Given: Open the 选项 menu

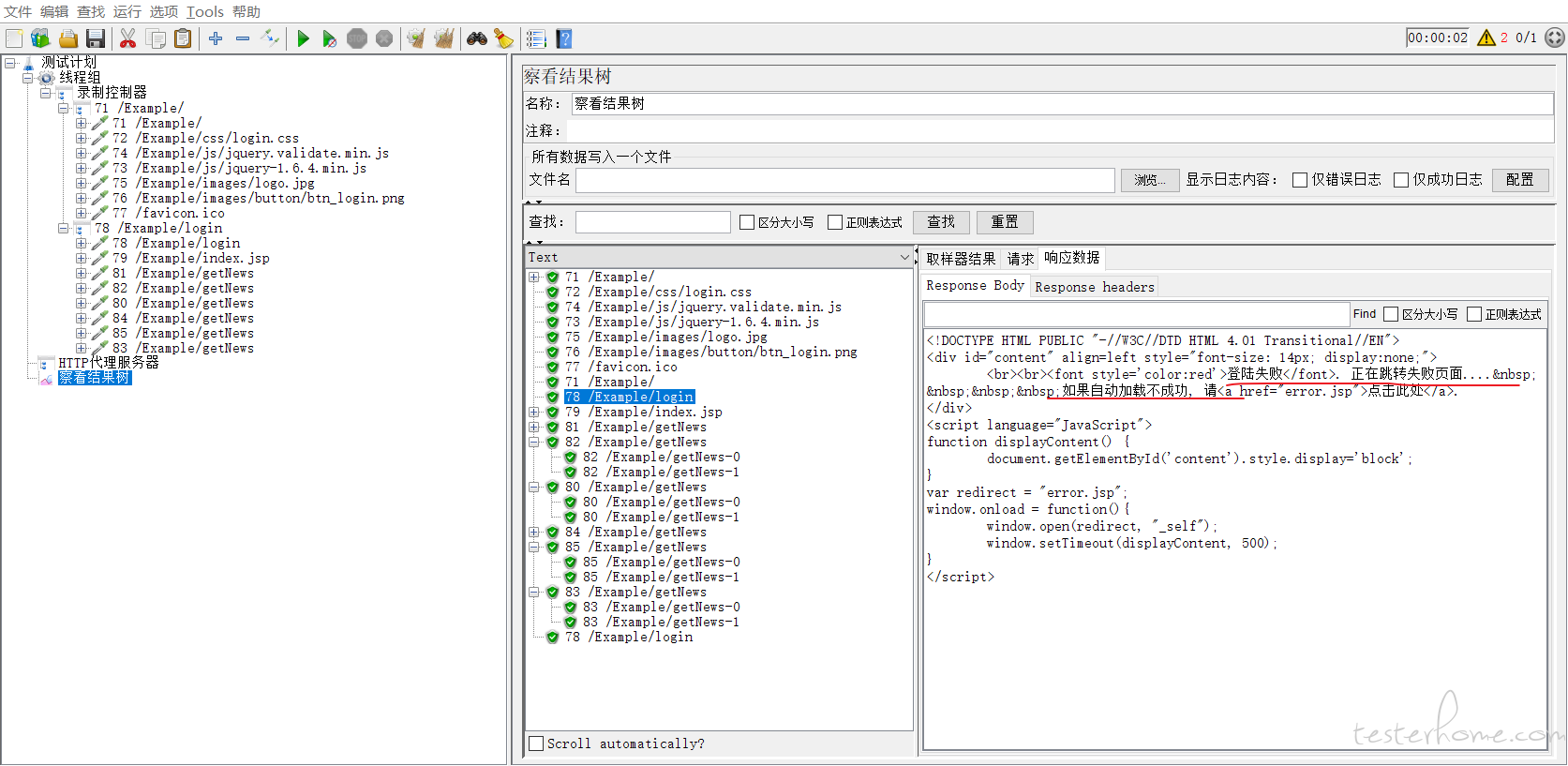Looking at the screenshot, I should point(164,11).
